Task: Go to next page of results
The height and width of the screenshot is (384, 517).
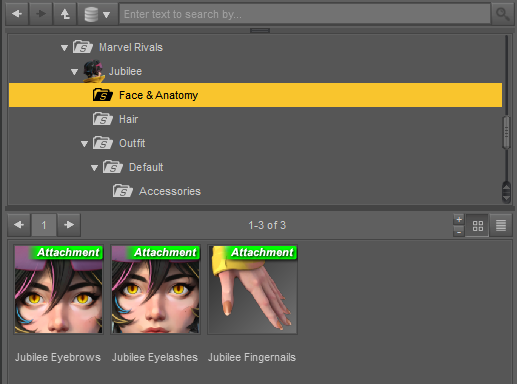Action: [x=69, y=225]
